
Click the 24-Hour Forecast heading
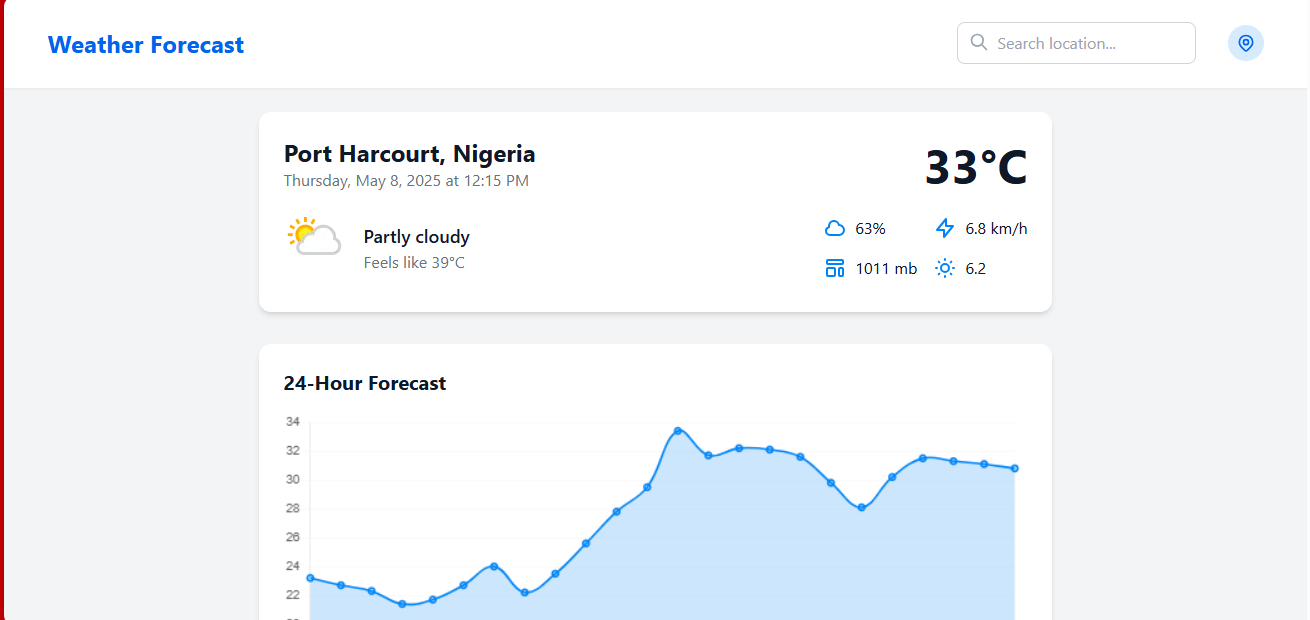pos(365,383)
